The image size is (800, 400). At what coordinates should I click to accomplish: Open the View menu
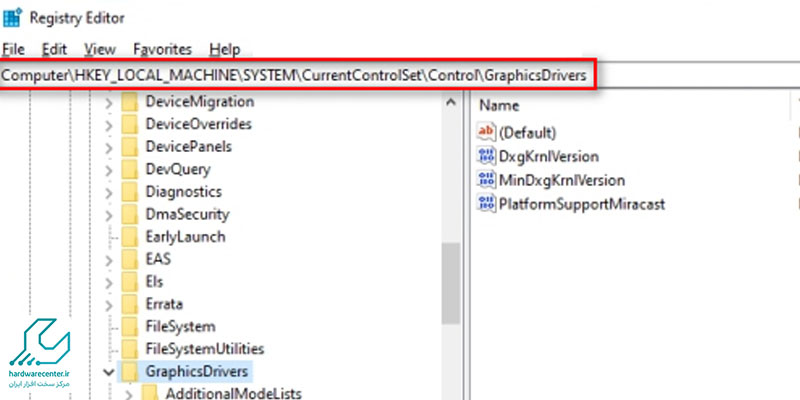(100, 49)
